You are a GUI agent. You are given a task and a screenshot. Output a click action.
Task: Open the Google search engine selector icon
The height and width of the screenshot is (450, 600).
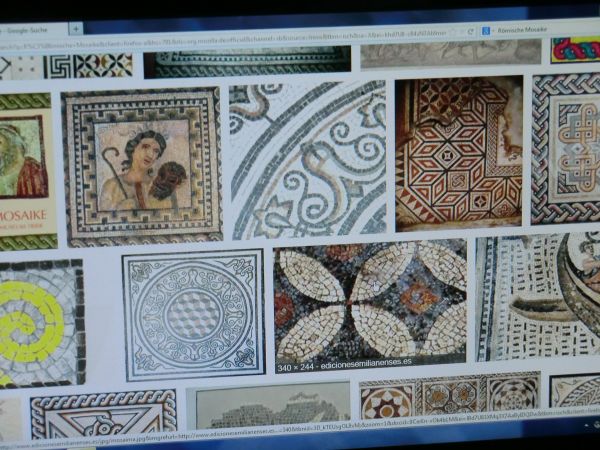(486, 31)
